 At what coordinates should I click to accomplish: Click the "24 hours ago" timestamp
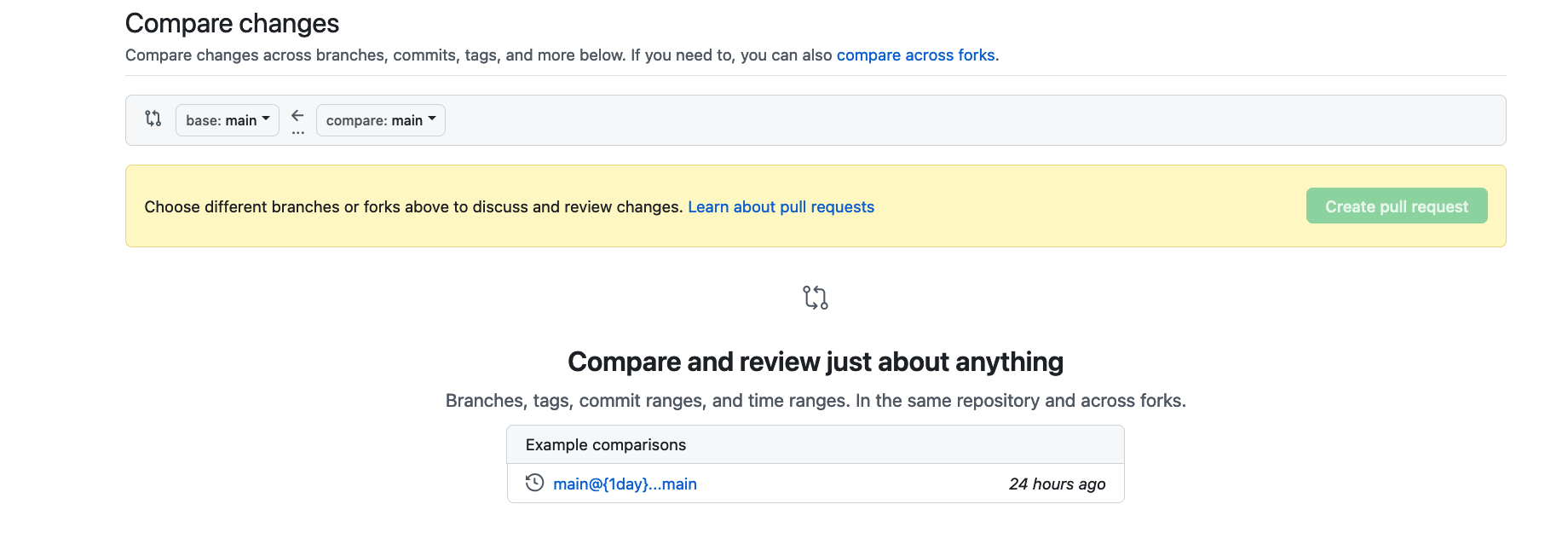tap(1057, 484)
